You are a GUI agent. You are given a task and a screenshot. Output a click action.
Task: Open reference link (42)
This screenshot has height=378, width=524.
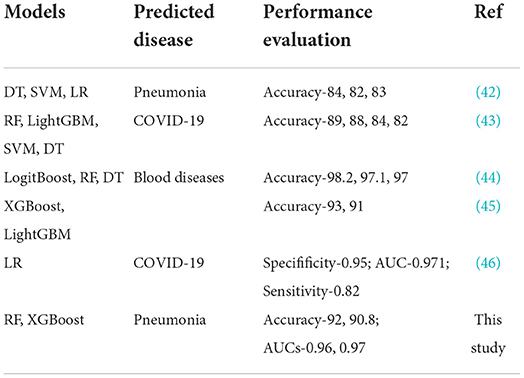[488, 92]
